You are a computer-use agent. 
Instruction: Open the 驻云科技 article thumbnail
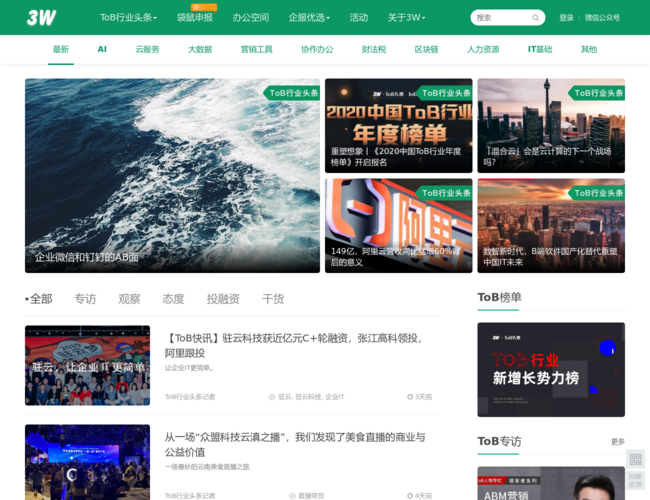(87, 365)
